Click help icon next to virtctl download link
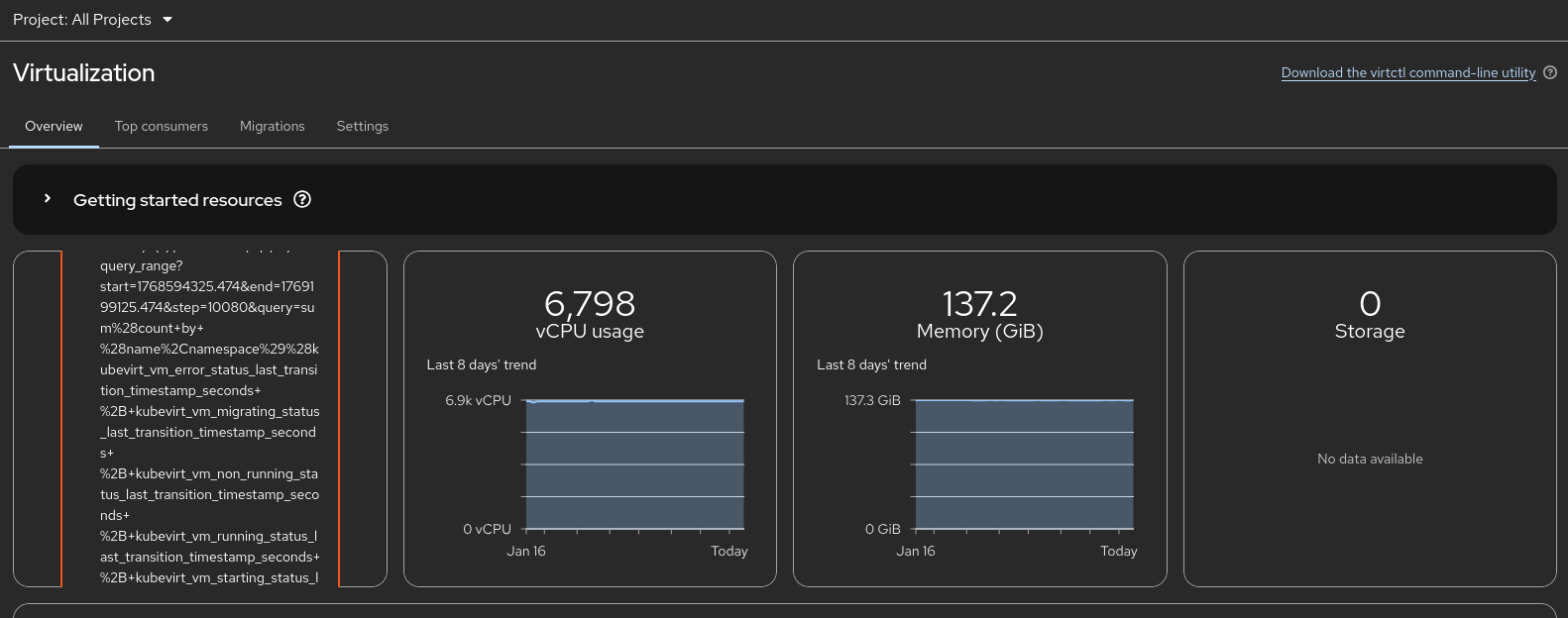This screenshot has height=618, width=1568. 1550,72
